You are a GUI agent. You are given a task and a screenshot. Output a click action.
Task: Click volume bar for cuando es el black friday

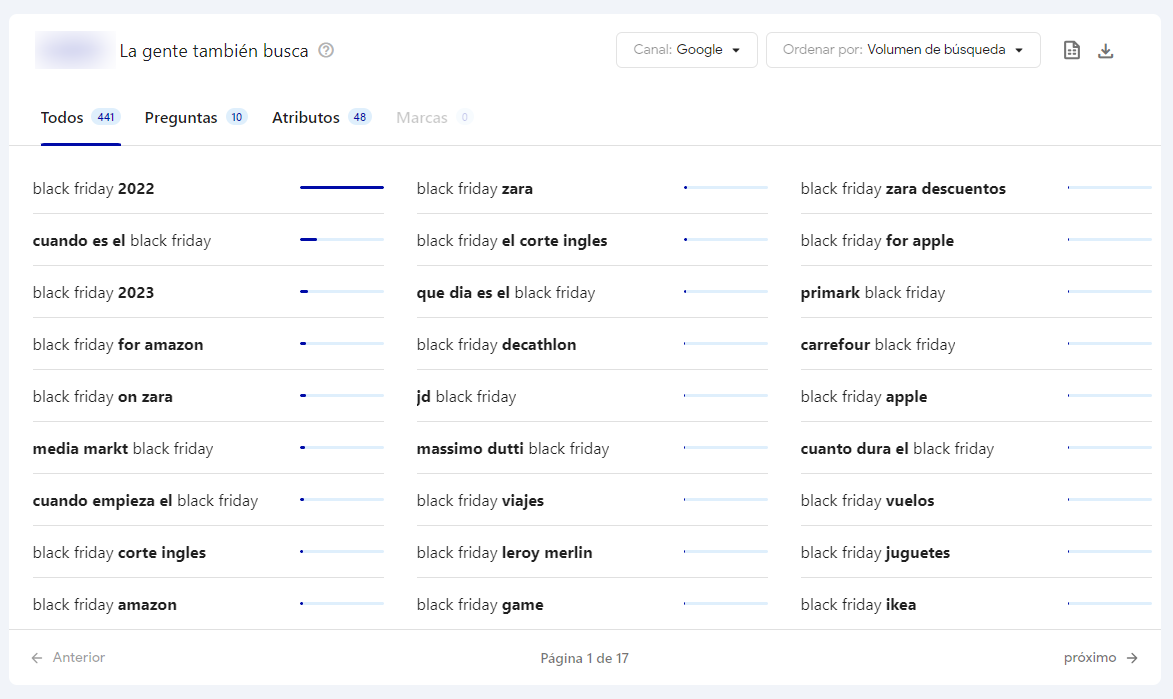(x=342, y=239)
